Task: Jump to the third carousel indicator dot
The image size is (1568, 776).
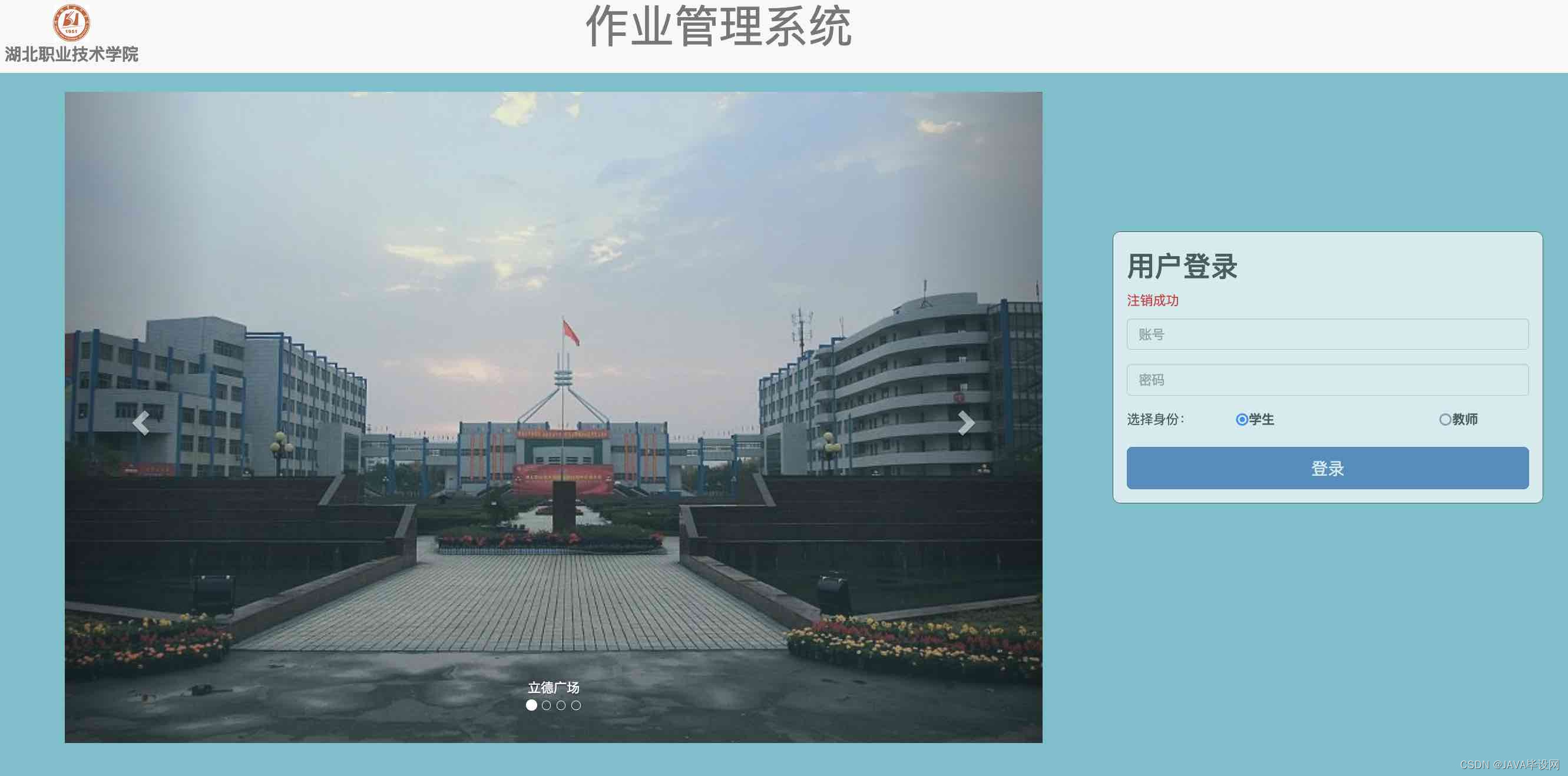Action: pos(561,705)
